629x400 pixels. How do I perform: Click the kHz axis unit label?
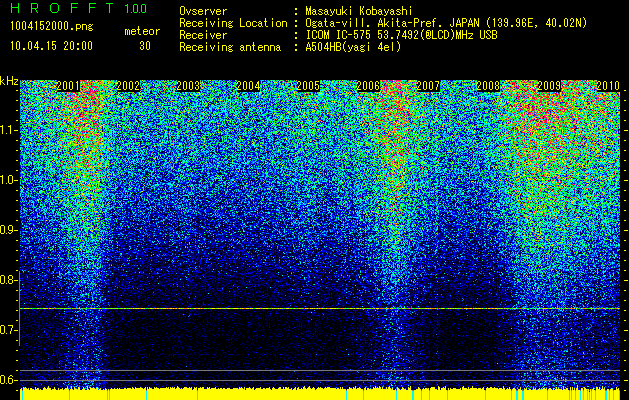pyautogui.click(x=9, y=81)
